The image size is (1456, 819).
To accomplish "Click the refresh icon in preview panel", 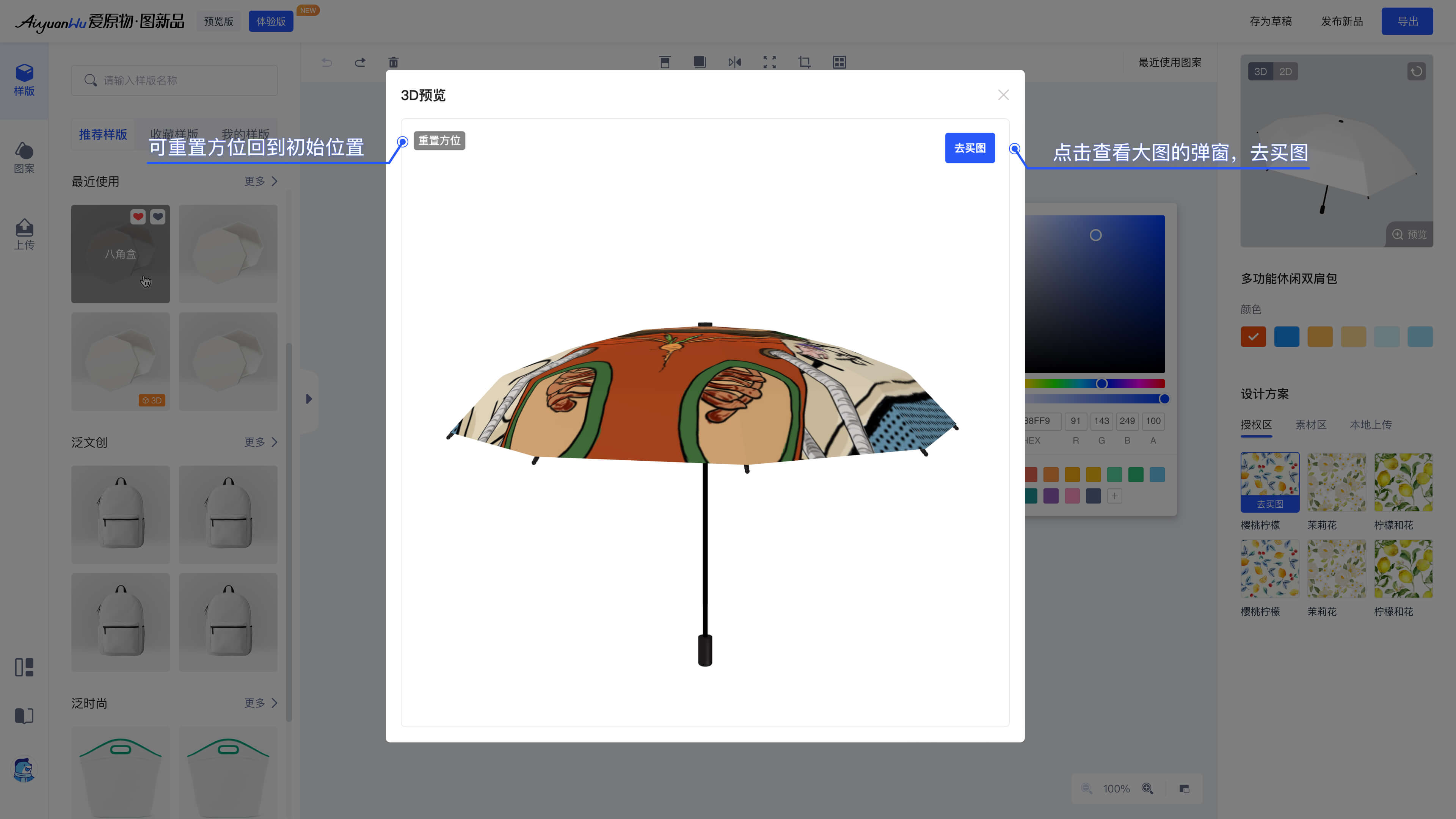I will 1416,72.
